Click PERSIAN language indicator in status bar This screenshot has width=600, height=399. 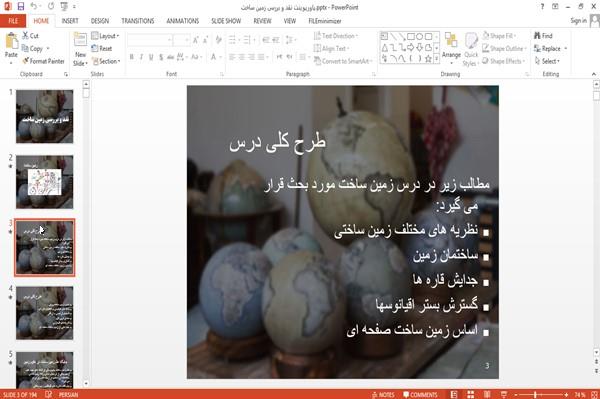click(68, 395)
